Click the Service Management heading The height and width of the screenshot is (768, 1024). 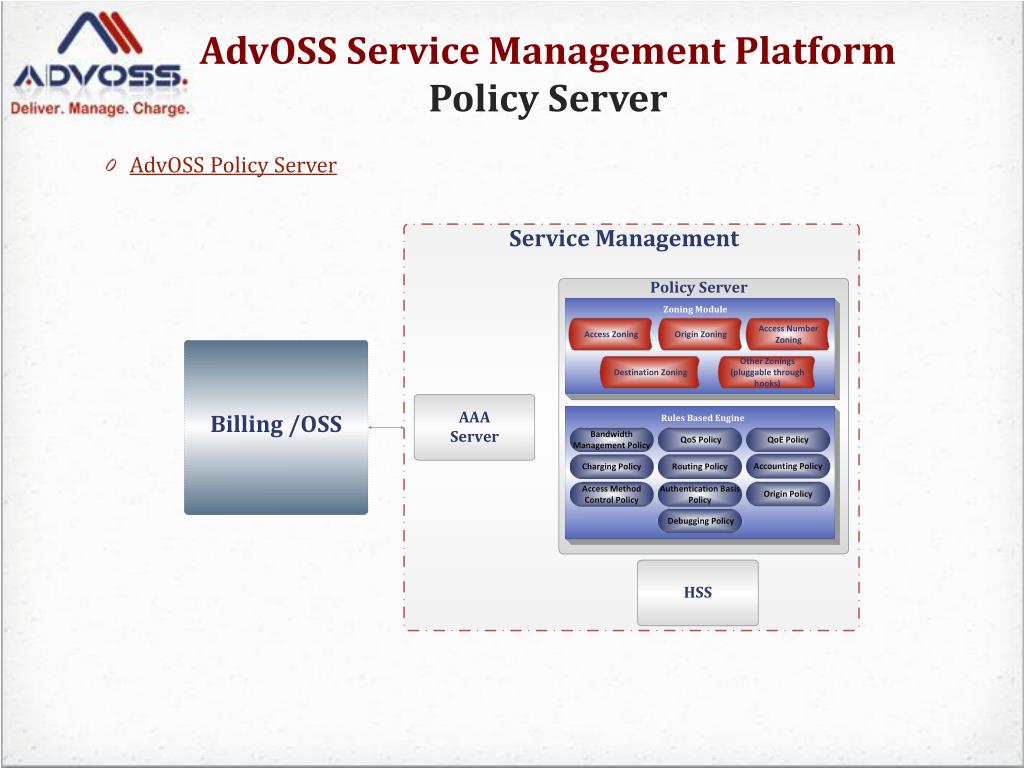click(624, 239)
